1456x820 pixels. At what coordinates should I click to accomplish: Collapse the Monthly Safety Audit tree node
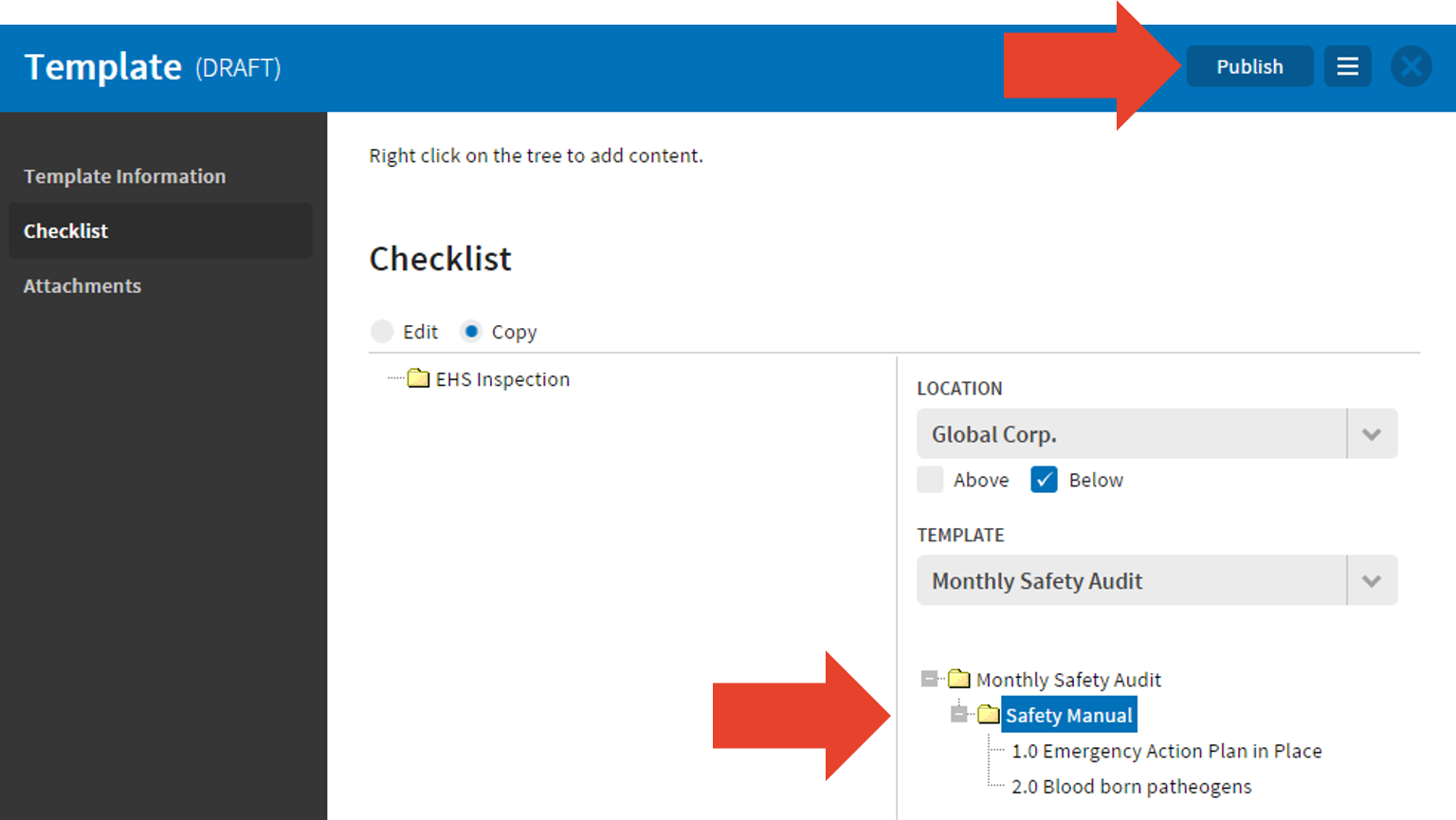[x=929, y=679]
